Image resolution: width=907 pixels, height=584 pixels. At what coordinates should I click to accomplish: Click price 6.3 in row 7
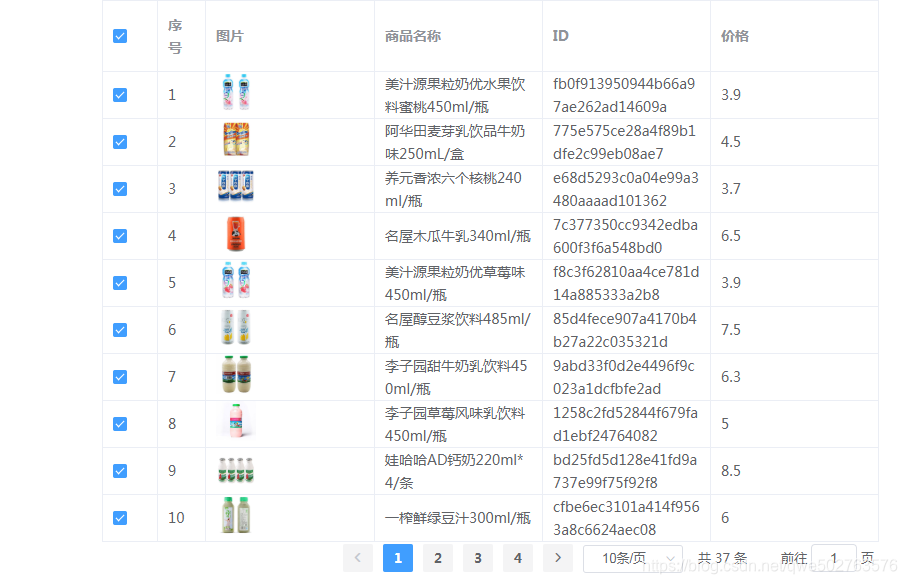click(731, 377)
